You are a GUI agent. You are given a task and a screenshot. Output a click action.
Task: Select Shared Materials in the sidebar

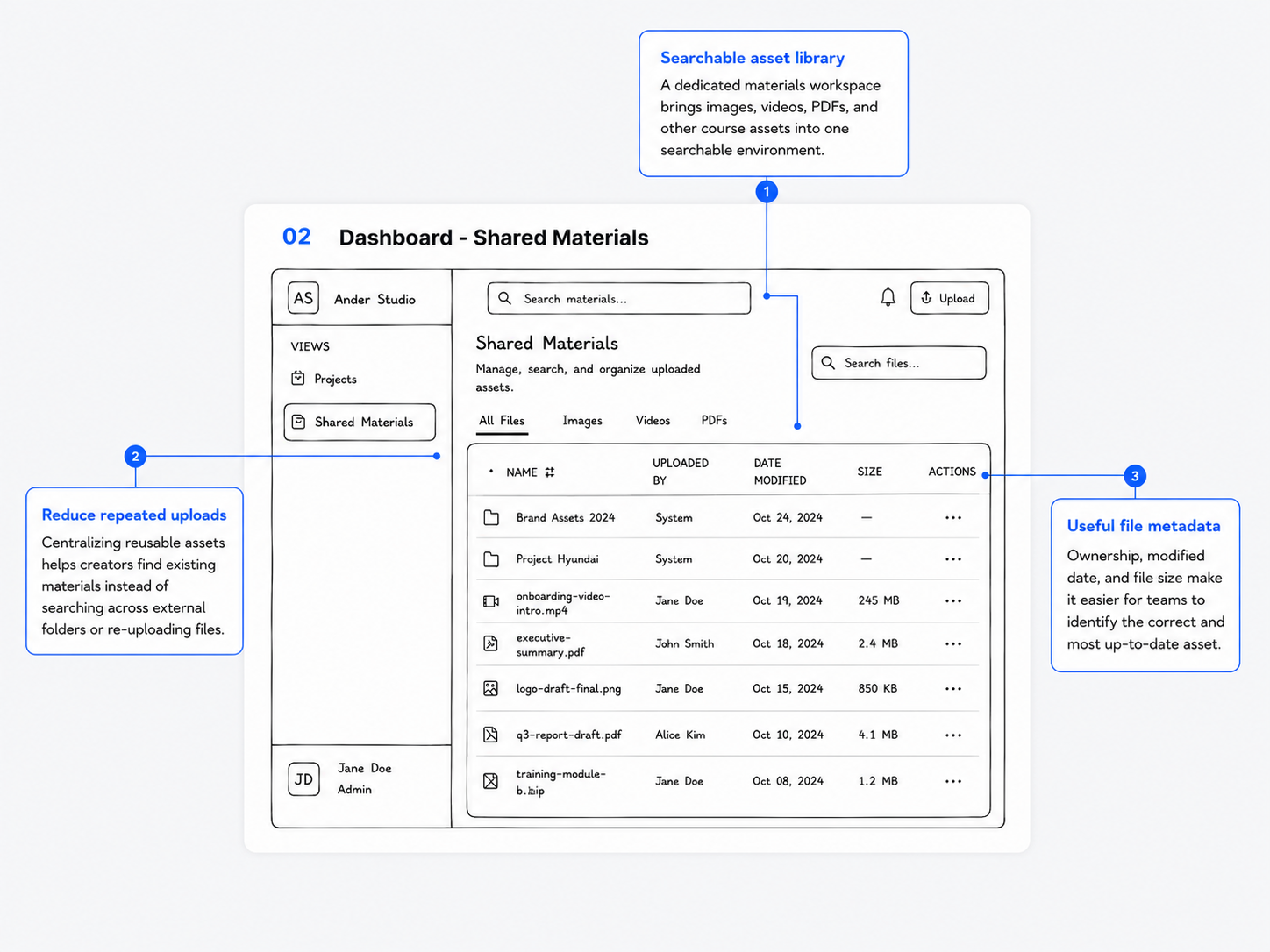tap(360, 422)
